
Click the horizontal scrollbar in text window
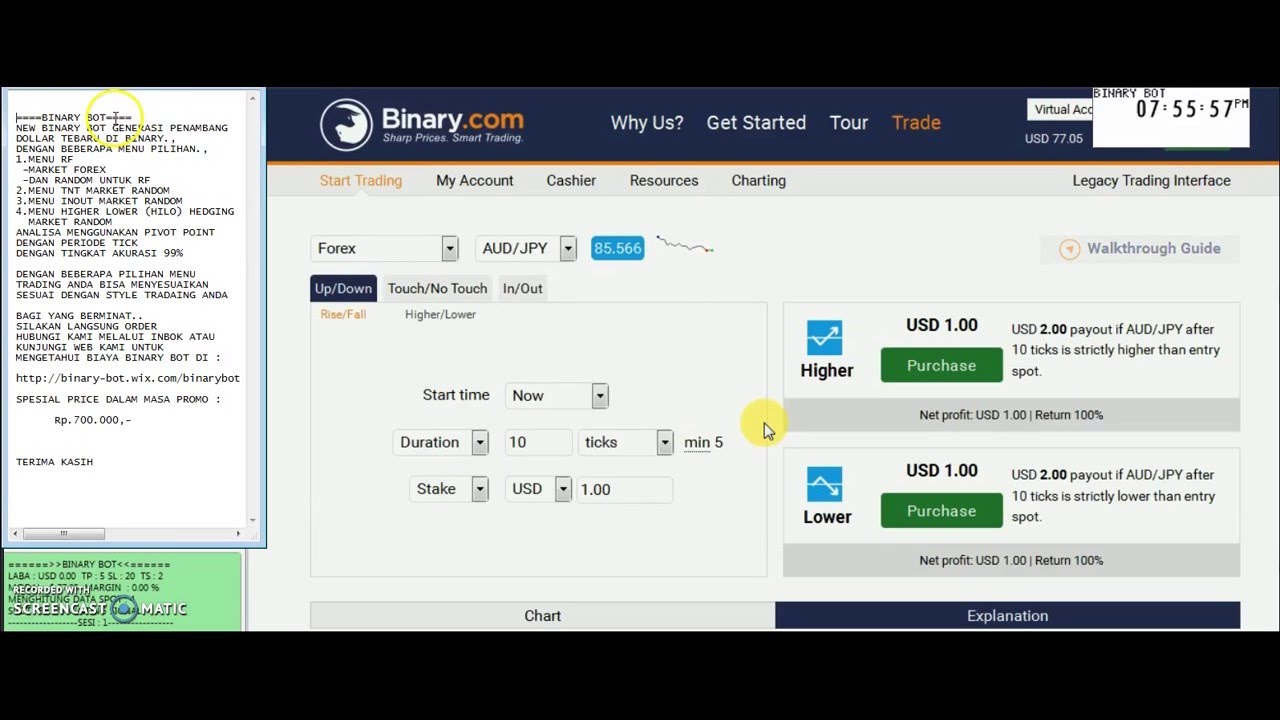[x=63, y=534]
